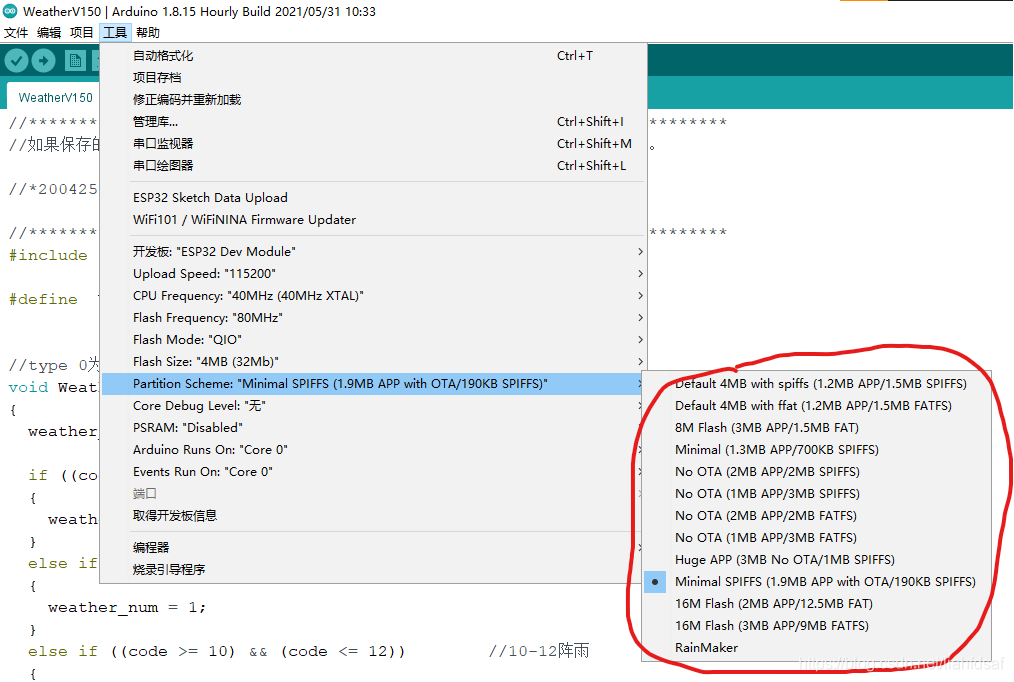
Task: Expand Flash Mode "QIO" submenu
Action: click(374, 339)
